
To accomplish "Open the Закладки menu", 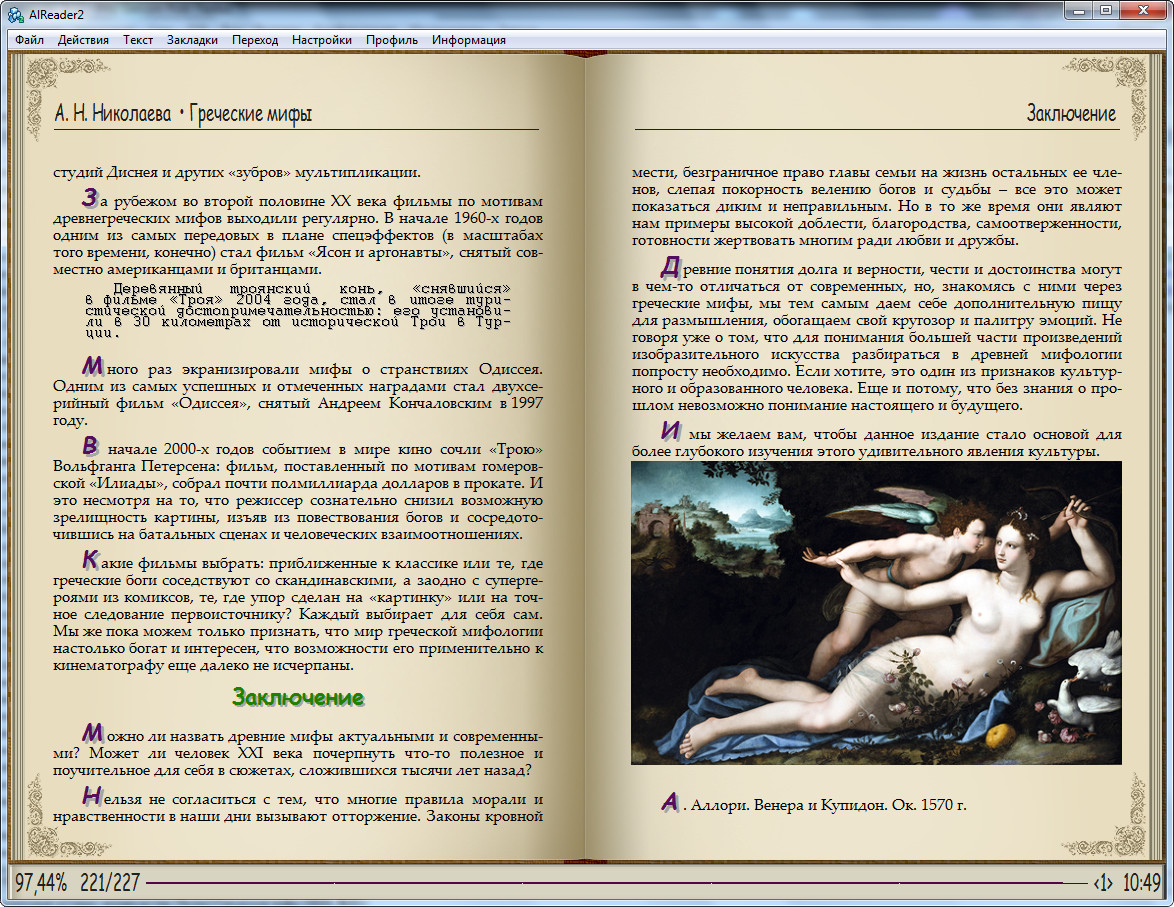I will (x=192, y=40).
